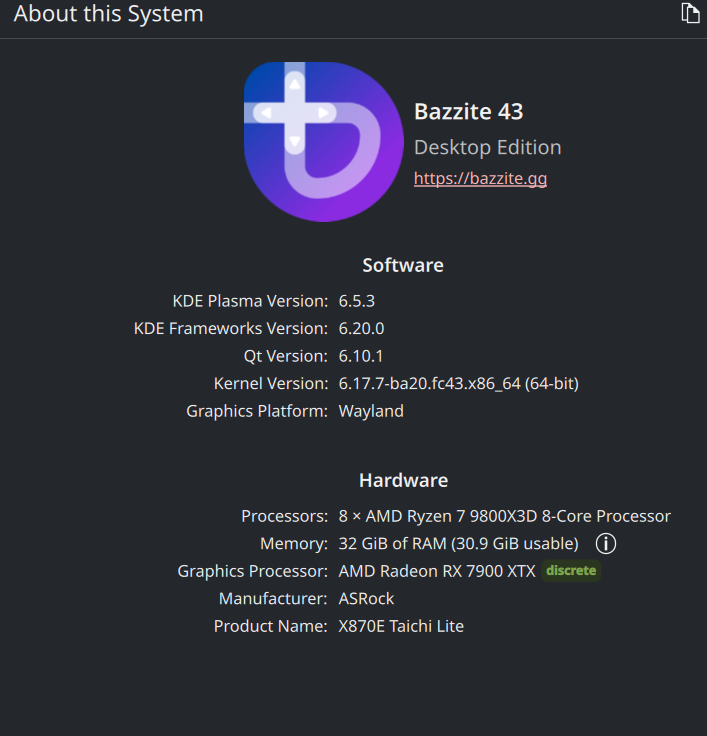Click the kernel version string
Image resolution: width=707 pixels, height=736 pixels.
point(458,383)
